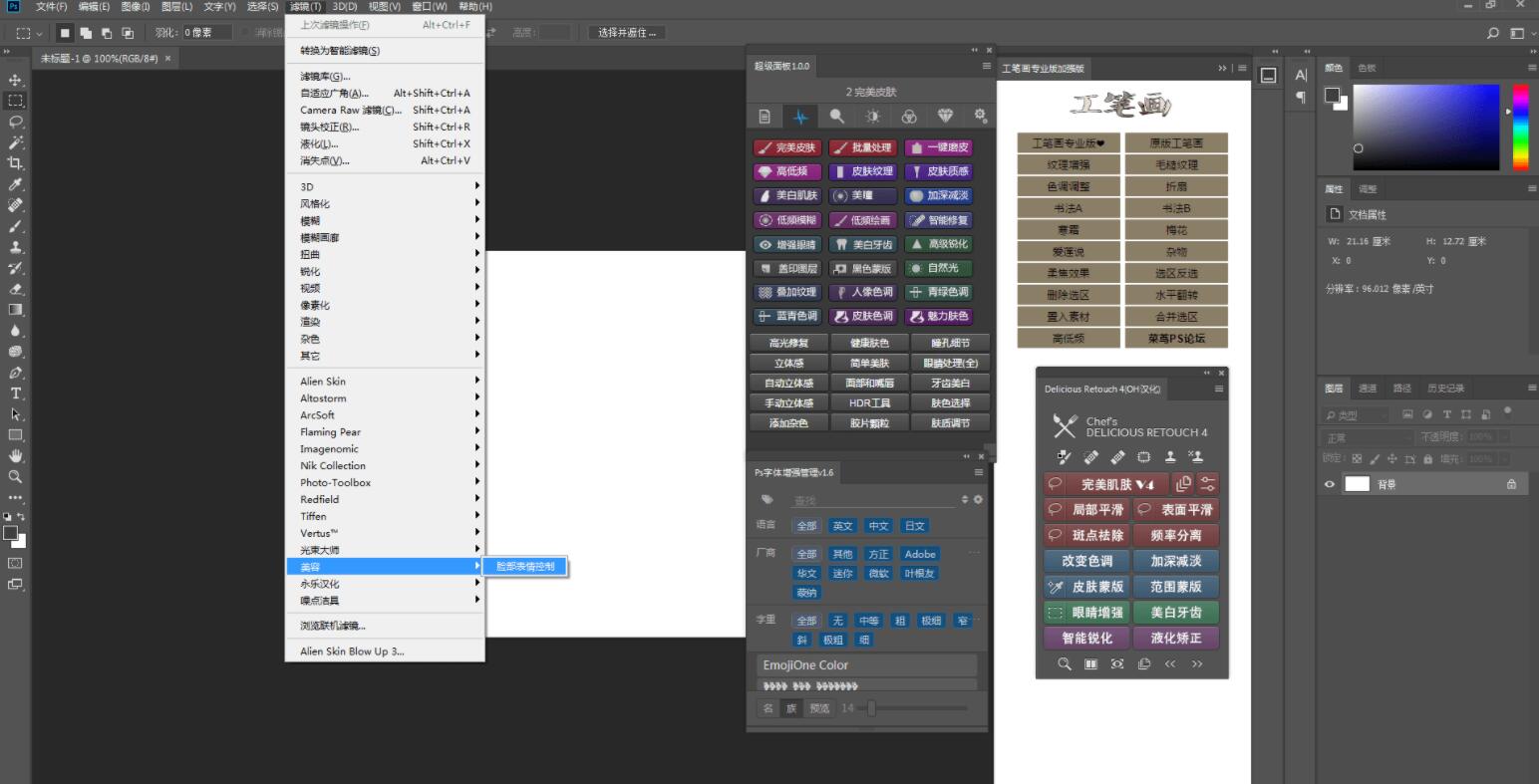Screen dimensions: 1539x784
Task: Switch to the 通道 tab
Action: click(1368, 389)
